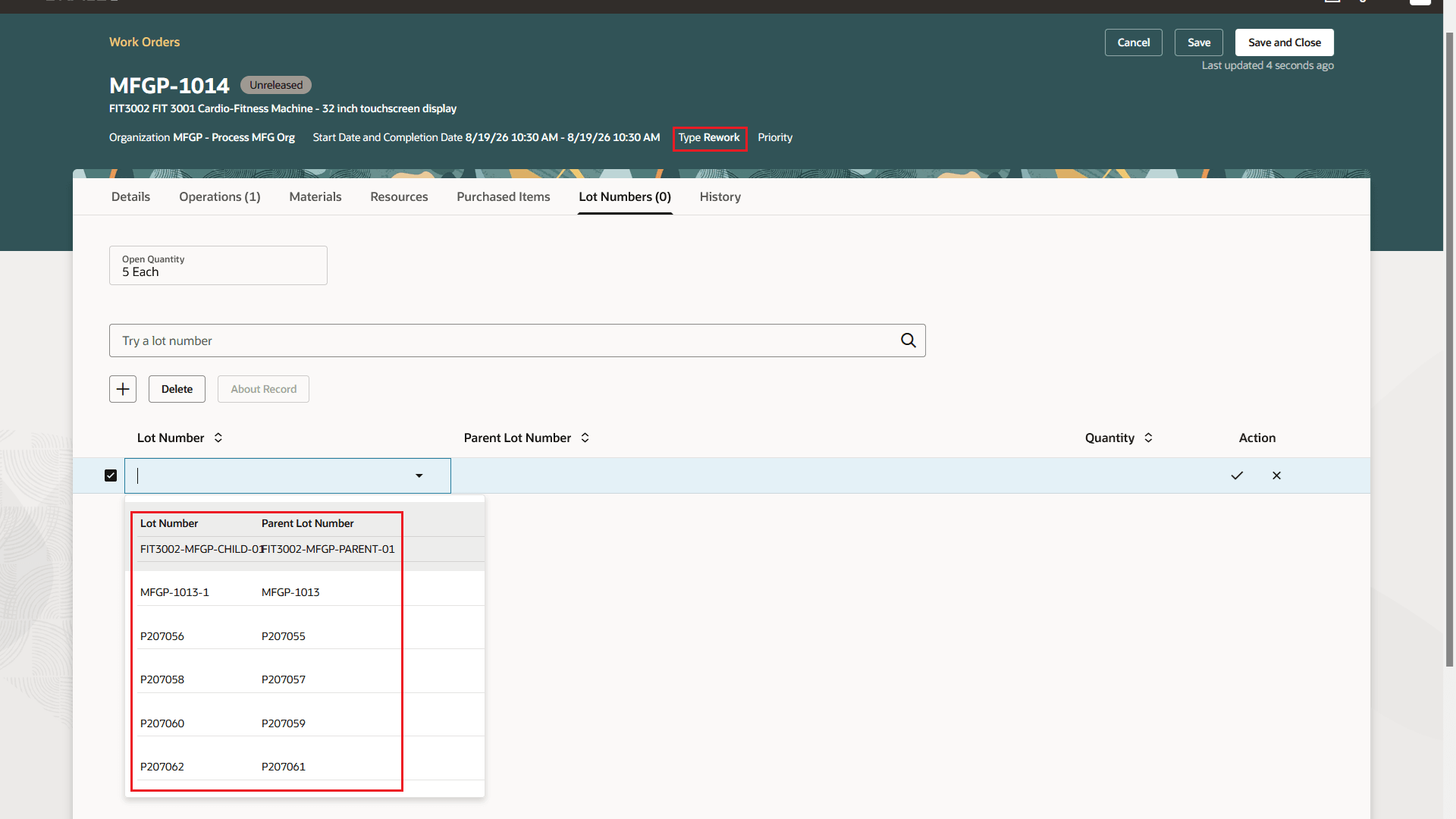The width and height of the screenshot is (1456, 819).
Task: Click parent lot value P207059
Action: (x=284, y=723)
